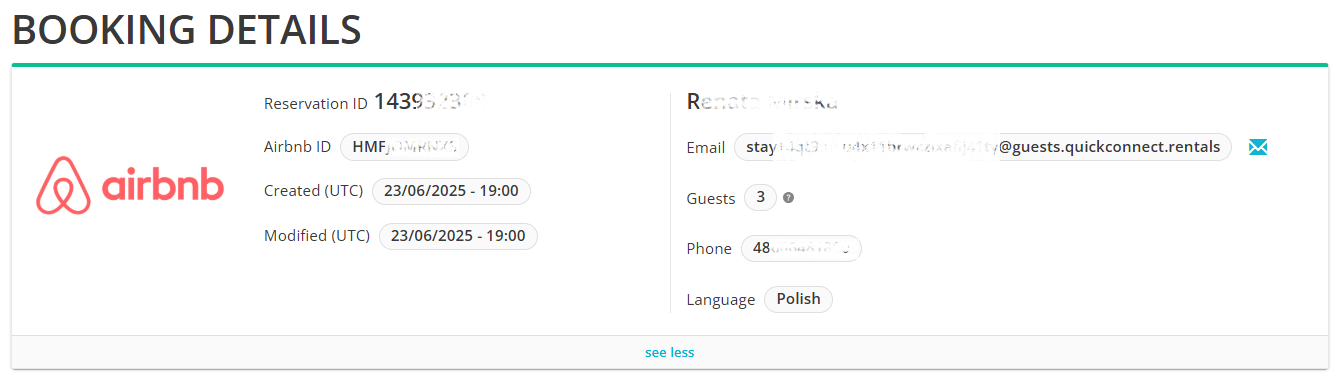Click the guest name heading

point(762,101)
